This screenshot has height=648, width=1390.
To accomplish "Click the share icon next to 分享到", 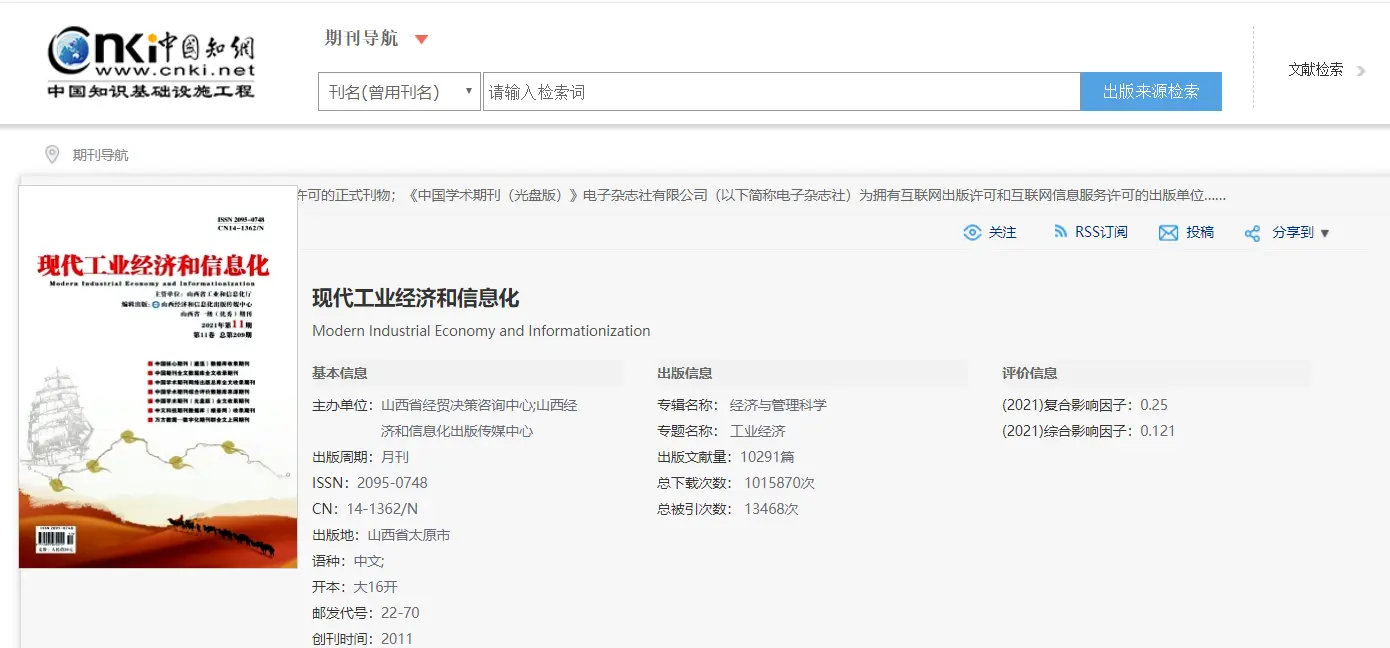I will 1252,233.
